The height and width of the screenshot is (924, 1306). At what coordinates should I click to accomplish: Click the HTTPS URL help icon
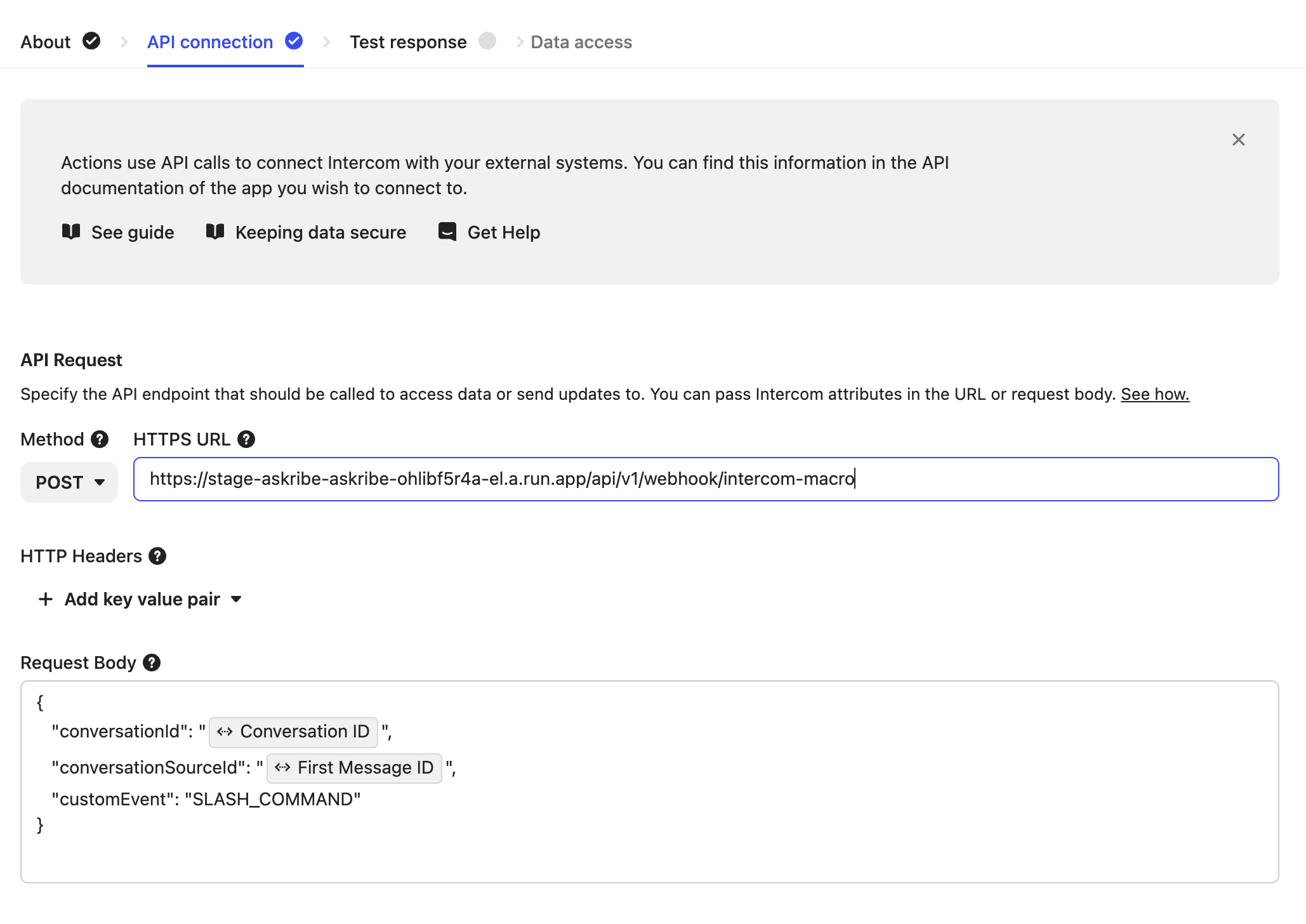246,439
